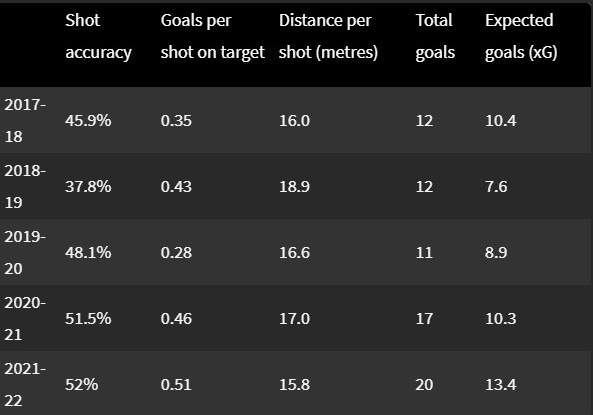Select the 2020-21 season row label
Image resolution: width=593 pixels, height=415 pixels.
pyautogui.click(x=25, y=319)
